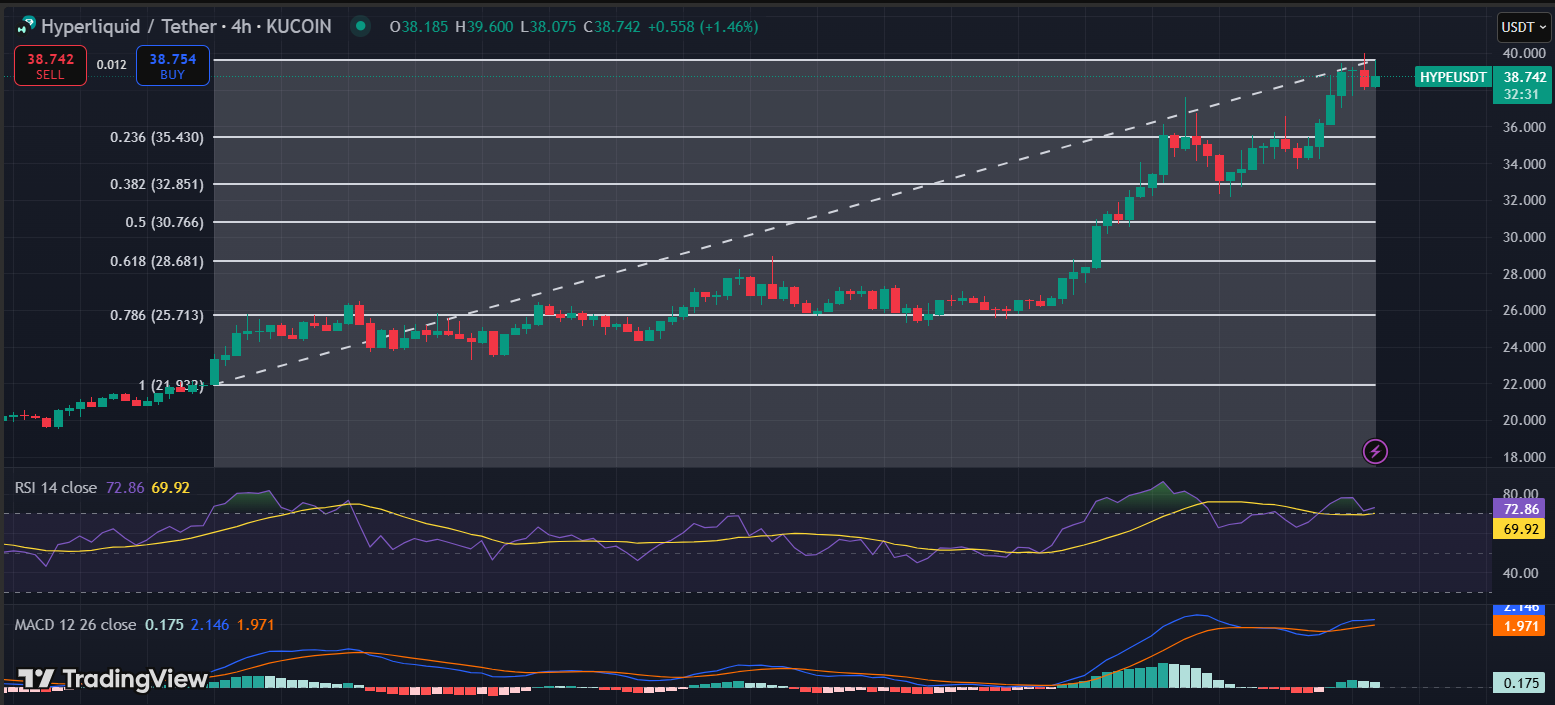Click the green market status dot
The image size is (1555, 705).
[x=360, y=27]
